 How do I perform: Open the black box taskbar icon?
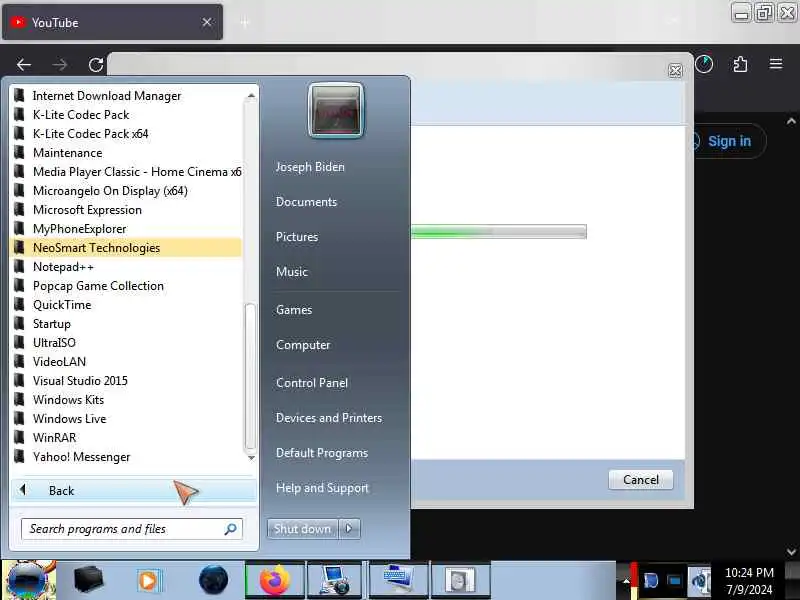[88, 580]
